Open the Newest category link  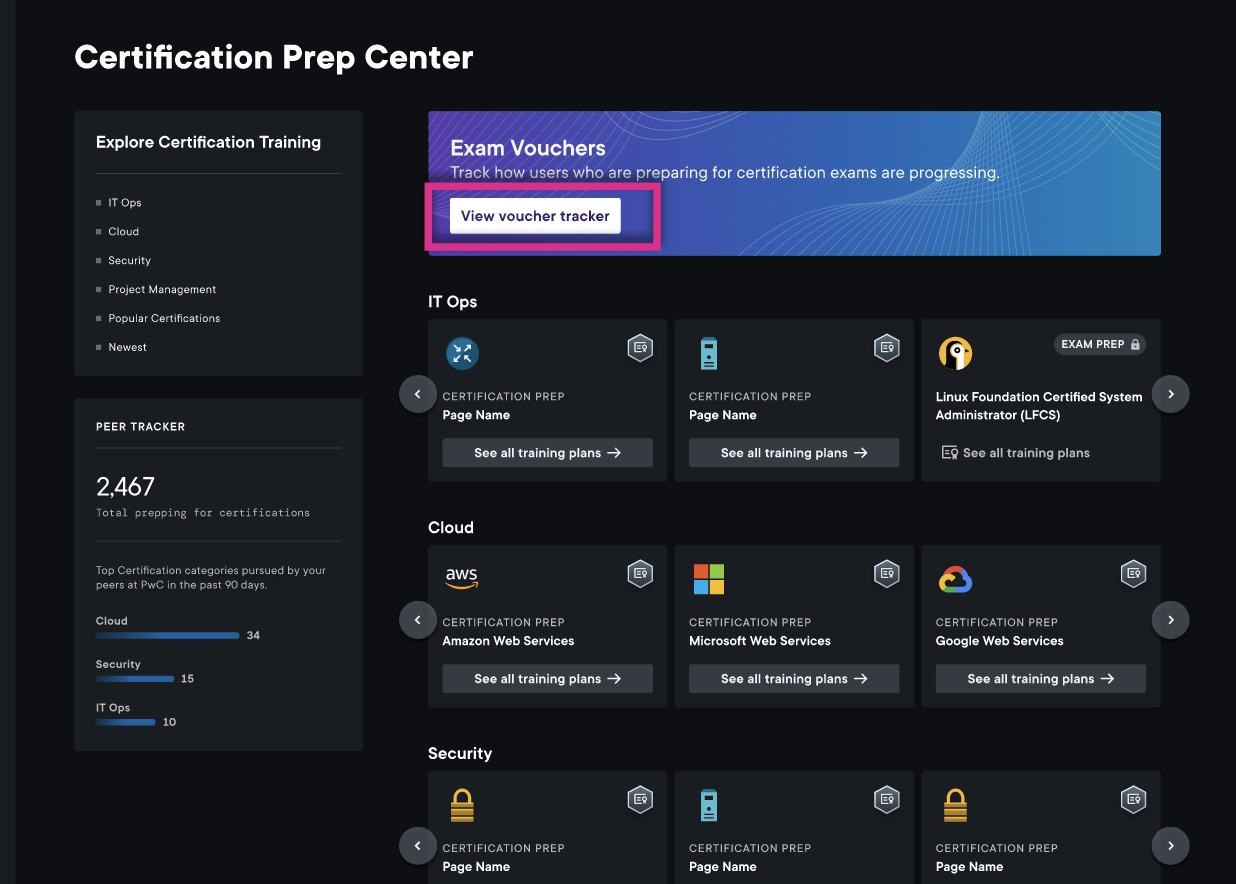click(128, 348)
